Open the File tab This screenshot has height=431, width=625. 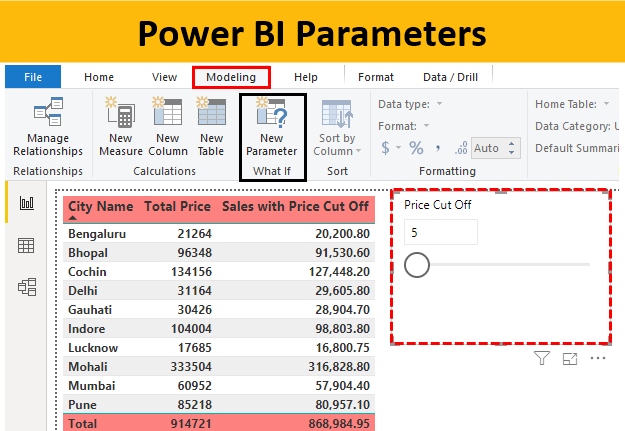click(x=33, y=77)
